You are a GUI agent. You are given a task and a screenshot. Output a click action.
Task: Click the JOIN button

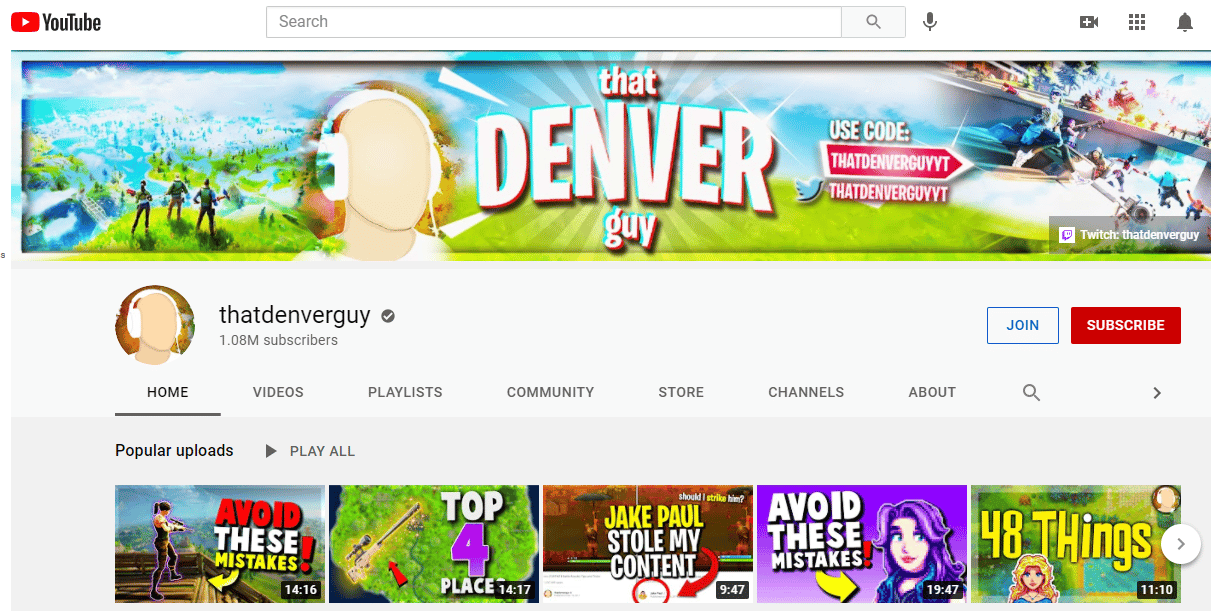click(1022, 325)
